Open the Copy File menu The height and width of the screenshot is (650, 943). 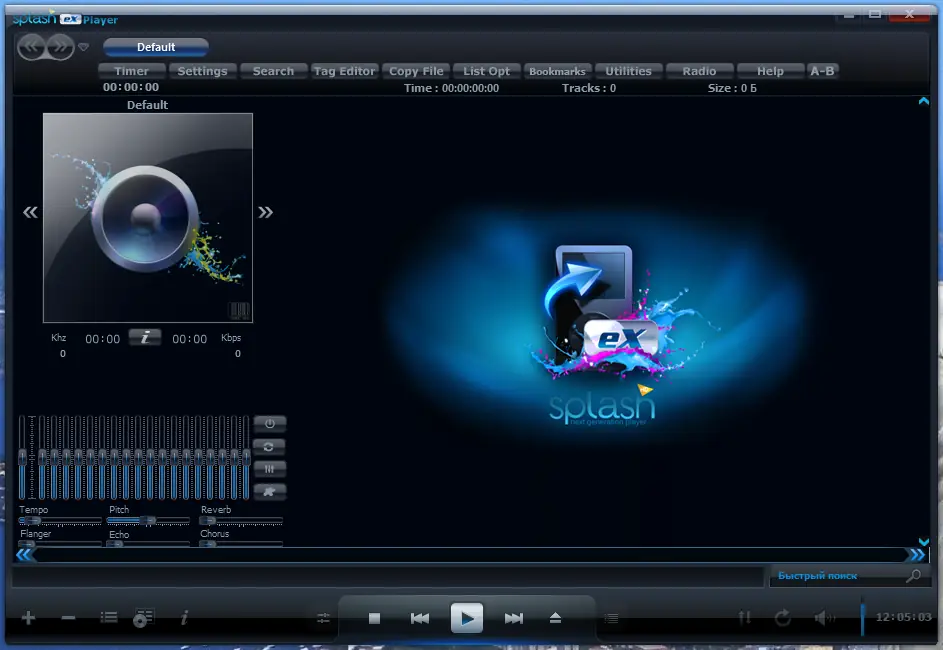point(416,71)
